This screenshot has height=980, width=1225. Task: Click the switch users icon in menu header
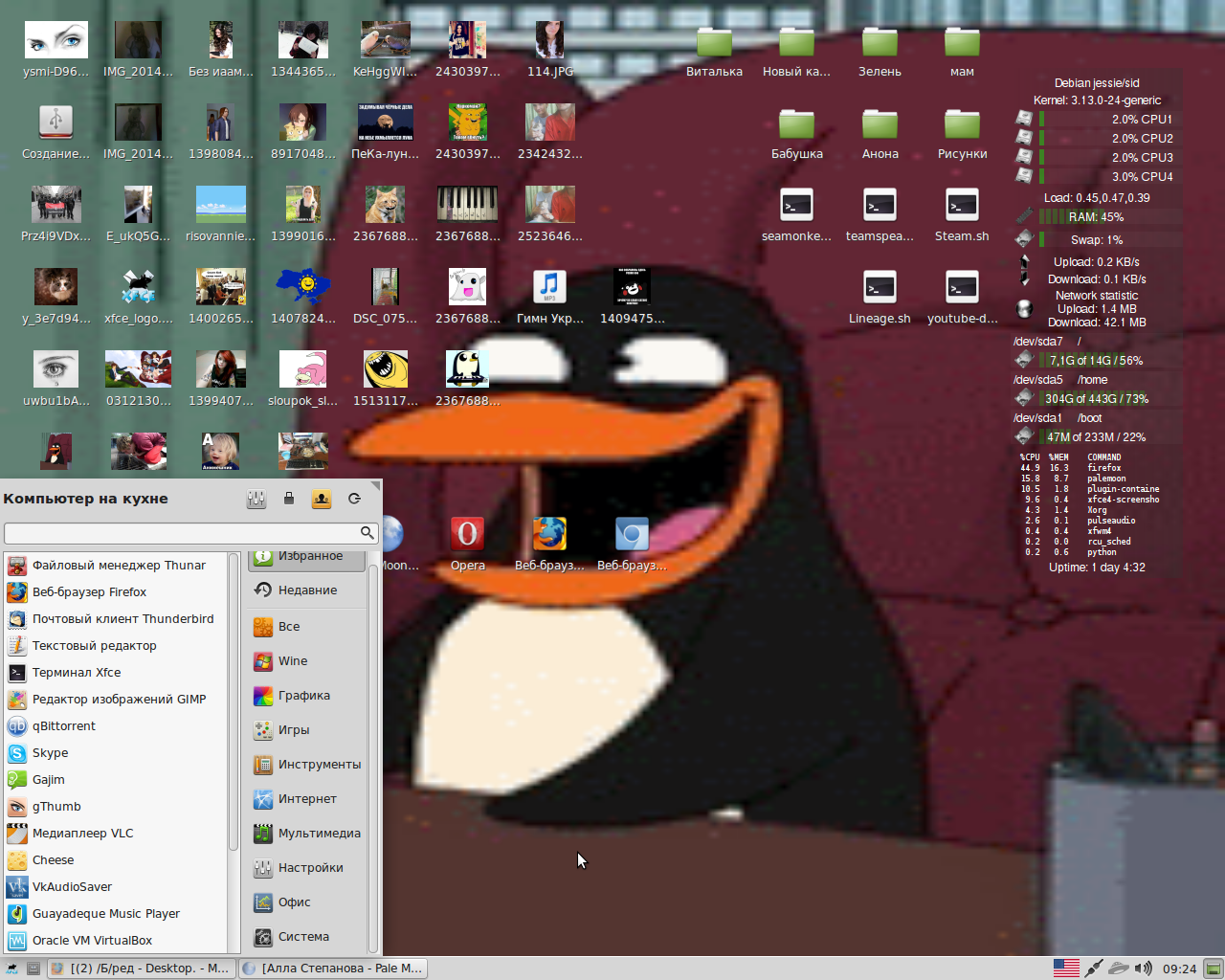point(322,499)
